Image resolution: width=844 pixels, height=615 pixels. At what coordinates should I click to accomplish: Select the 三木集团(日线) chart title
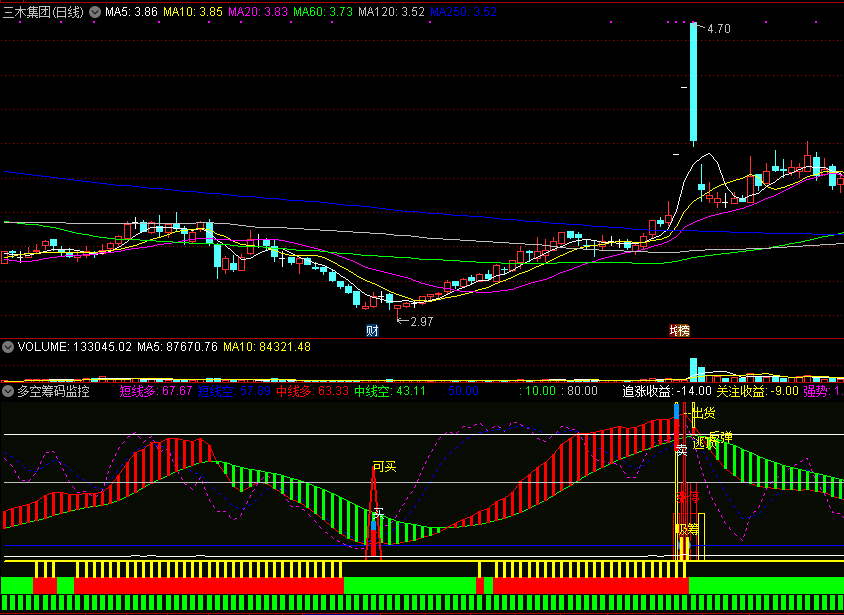43,12
